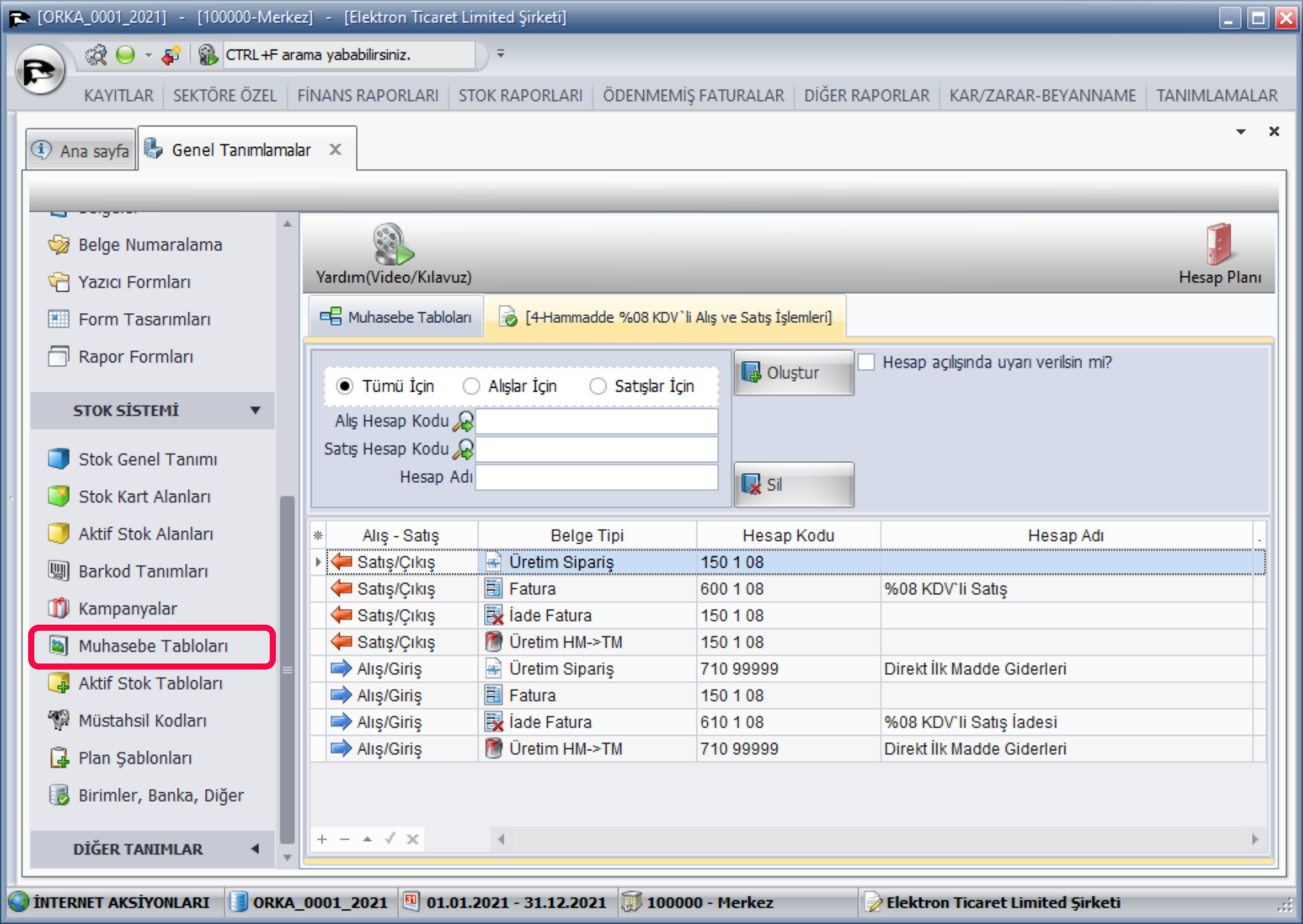Screen dimensions: 1303x924
Task: Open the FİNANS RAPORLARI menu
Action: [x=368, y=95]
